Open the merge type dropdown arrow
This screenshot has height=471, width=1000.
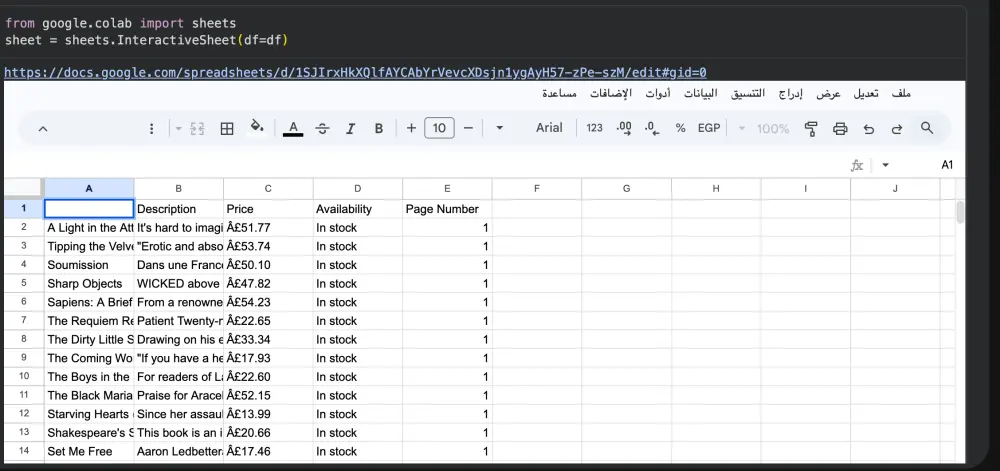coord(179,129)
